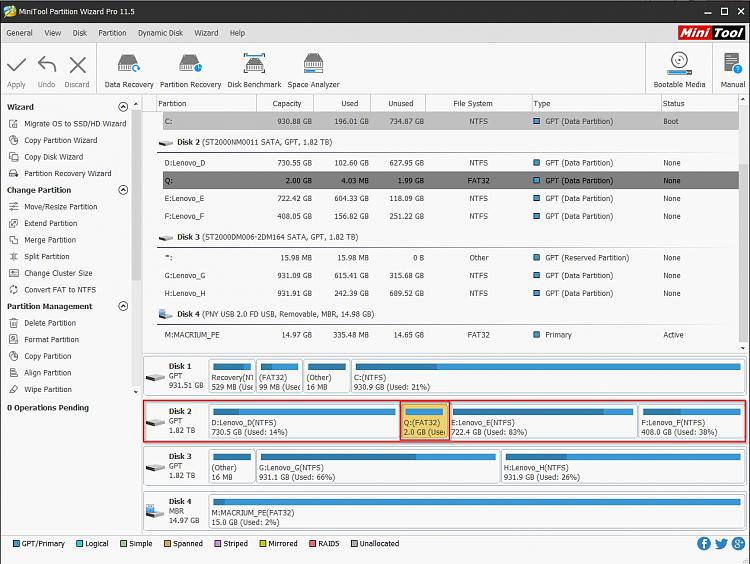Select Copy Partition in Partition Management
Viewport: 750px width, 564px height.
click(40, 356)
